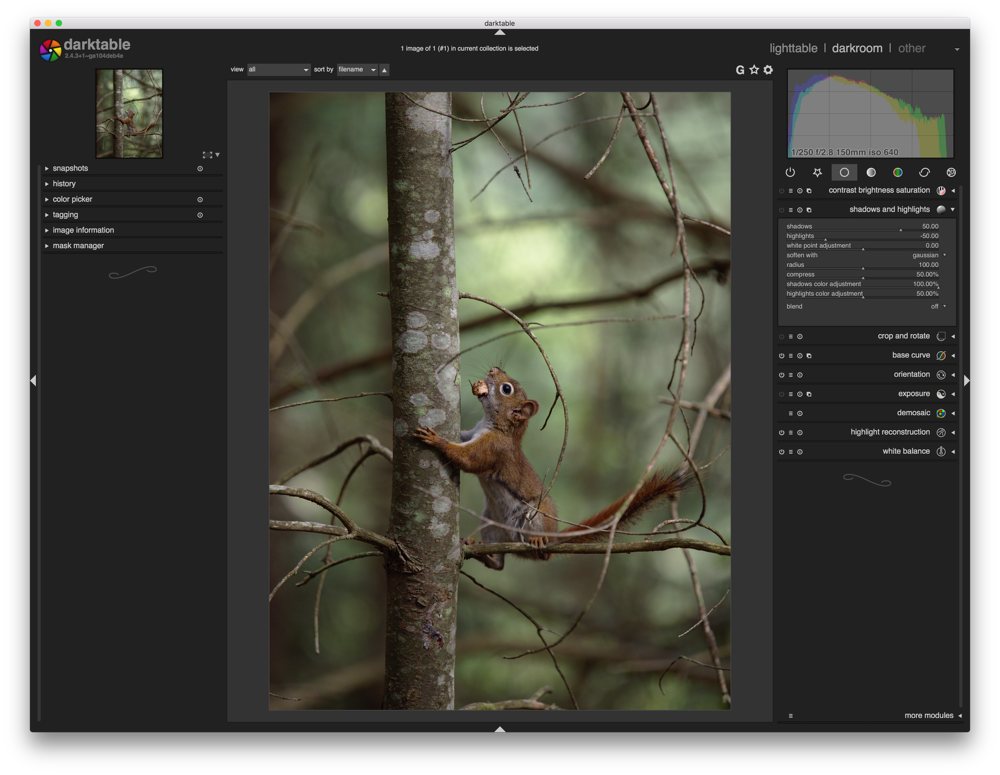Click the squirrel navigation thumbnail

point(129,114)
